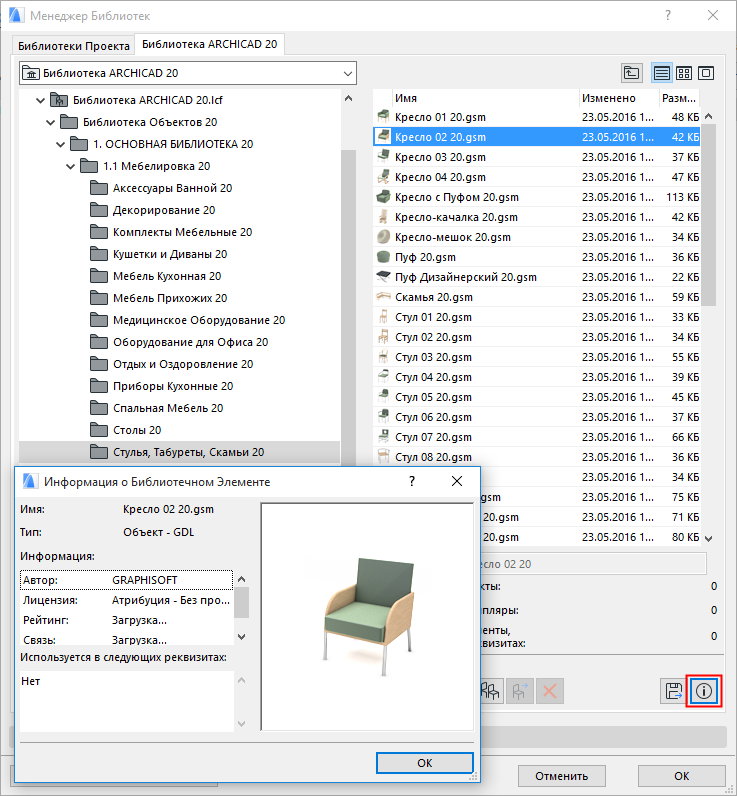The width and height of the screenshot is (737, 796).
Task: Click file list scrollbar up arrow
Action: (x=709, y=116)
